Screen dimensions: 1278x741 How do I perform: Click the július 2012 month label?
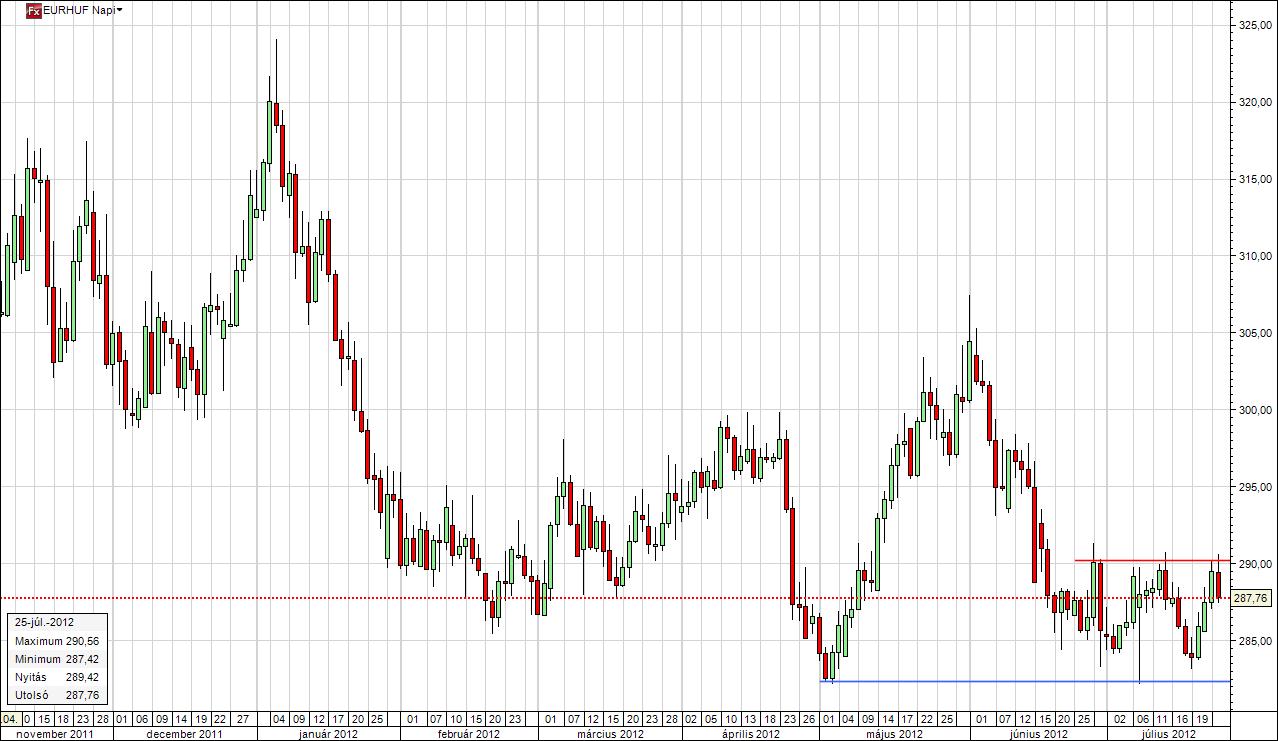[1167, 733]
